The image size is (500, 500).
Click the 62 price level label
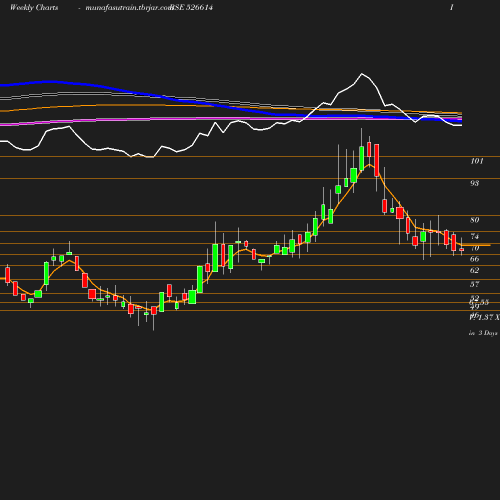(x=475, y=270)
